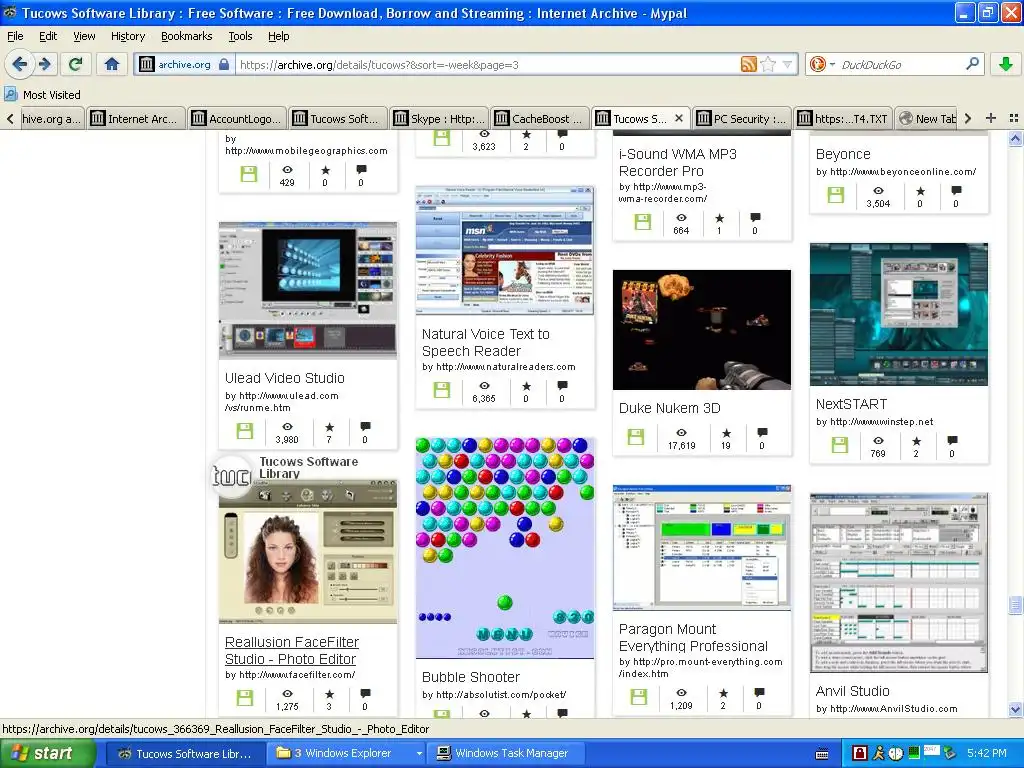1024x768 pixels.
Task: Open the address bar history dropdown
Action: (x=787, y=64)
